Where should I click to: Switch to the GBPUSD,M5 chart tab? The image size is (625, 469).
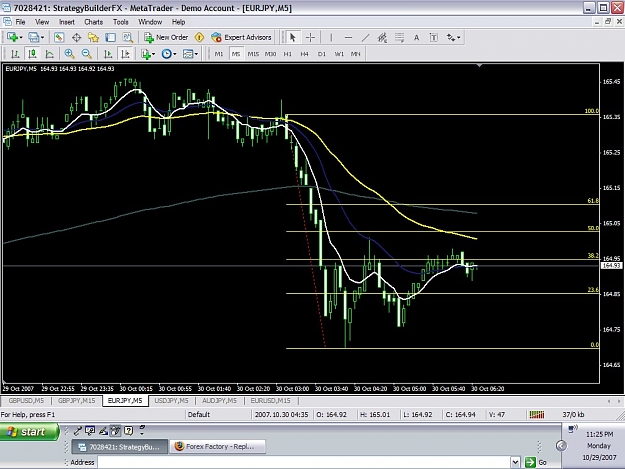(26, 401)
